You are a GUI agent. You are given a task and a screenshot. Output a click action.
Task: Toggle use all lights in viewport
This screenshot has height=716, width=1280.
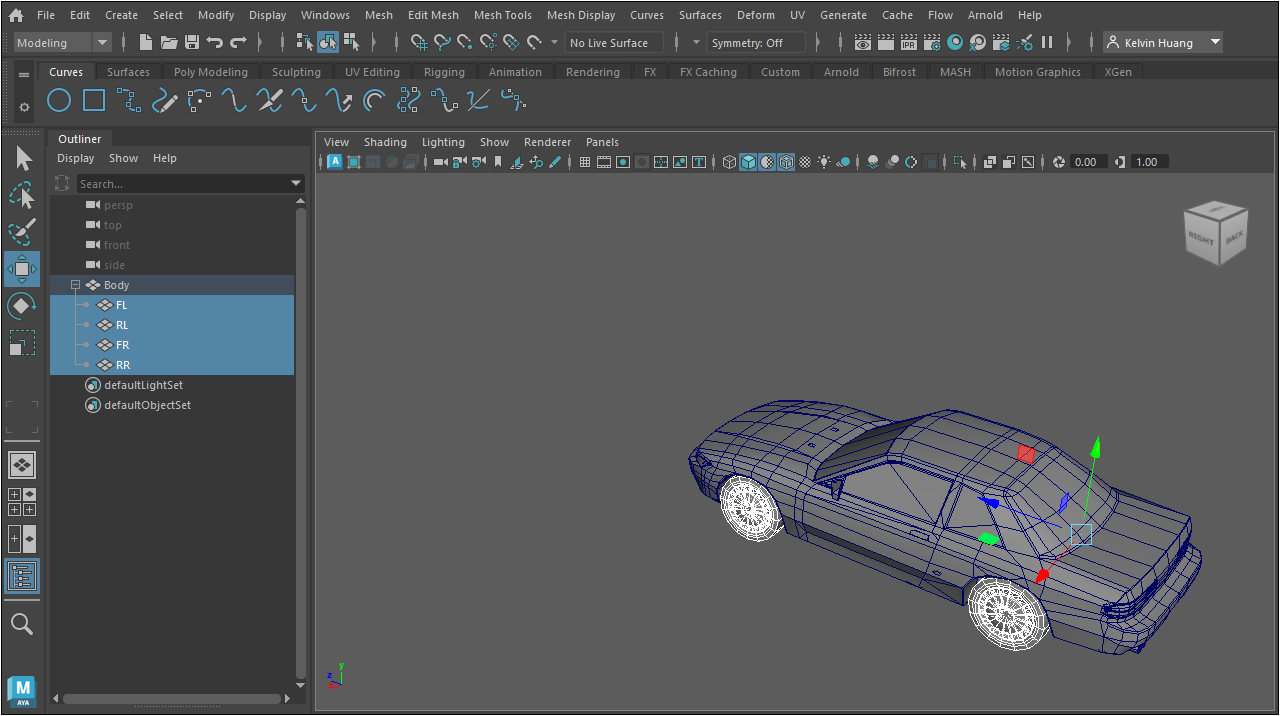[824, 162]
